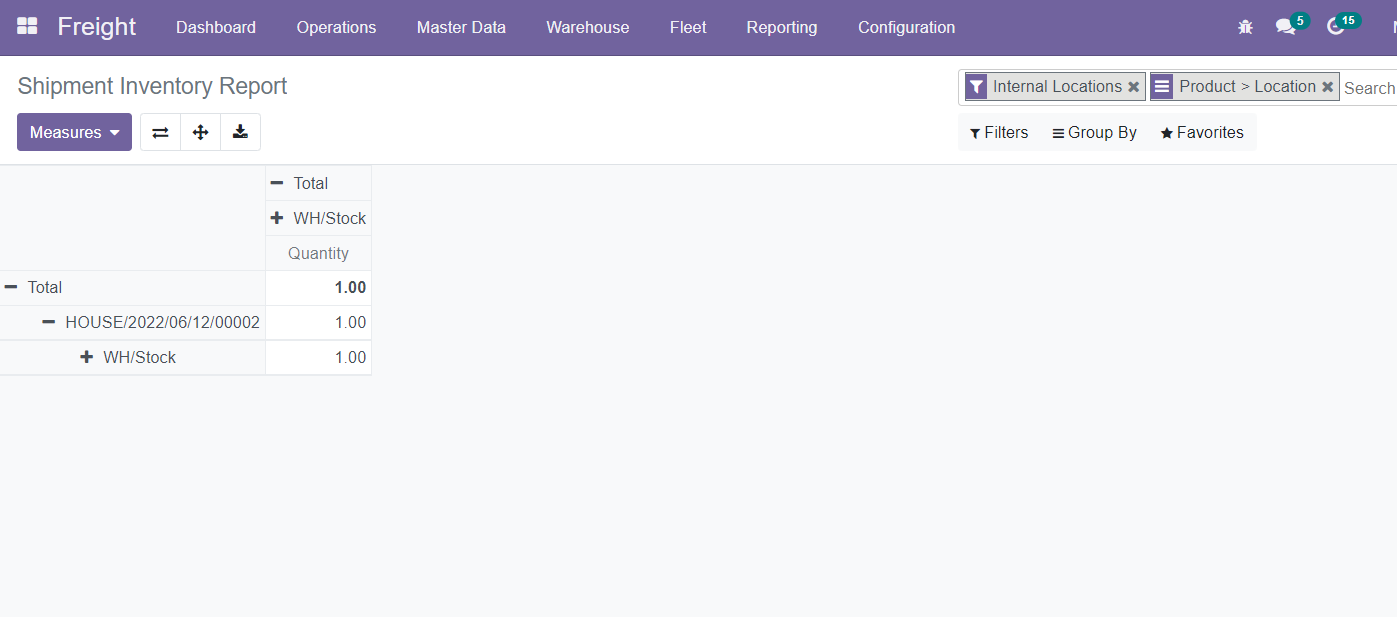The width and height of the screenshot is (1397, 618).
Task: Click the flip axis icon
Action: click(160, 132)
